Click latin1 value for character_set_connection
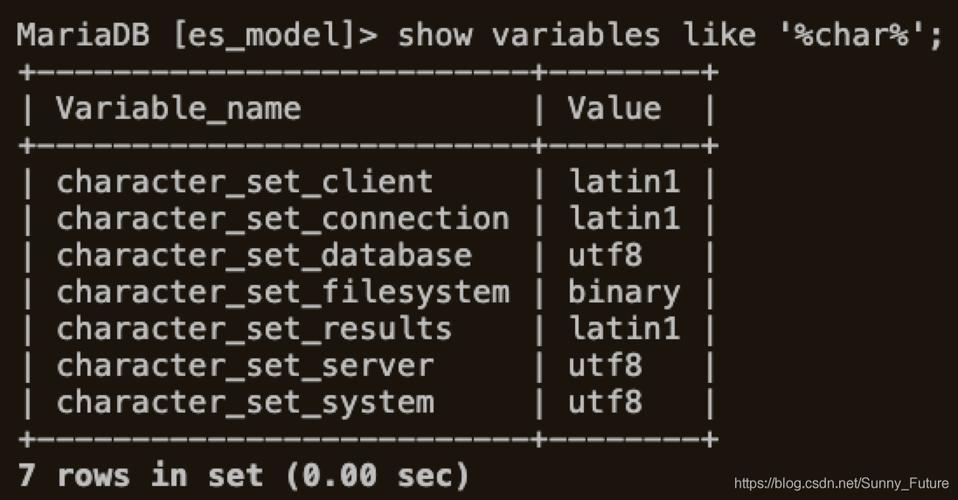958x500 pixels. click(x=624, y=218)
